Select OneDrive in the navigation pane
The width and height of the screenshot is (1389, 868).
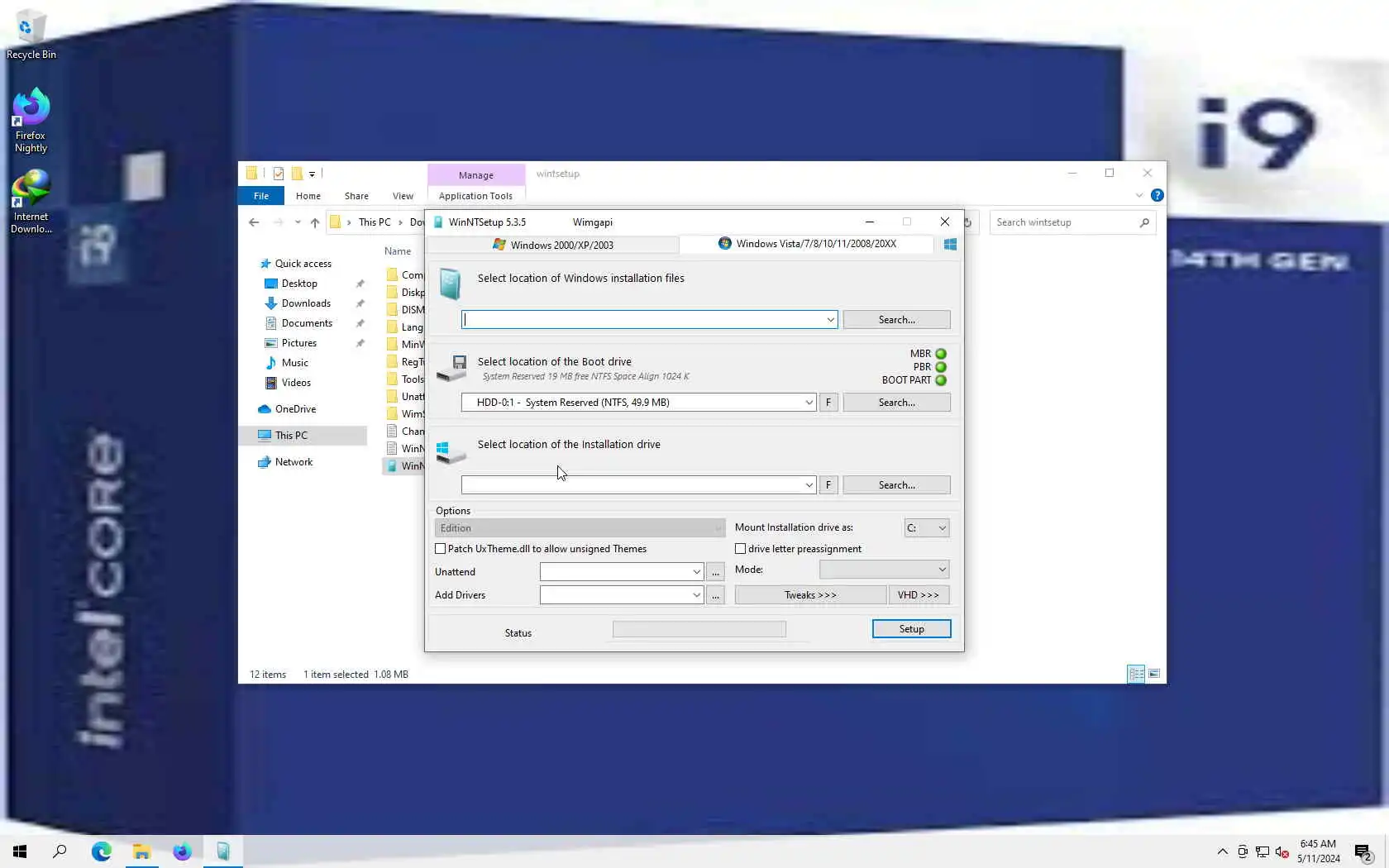click(x=295, y=409)
